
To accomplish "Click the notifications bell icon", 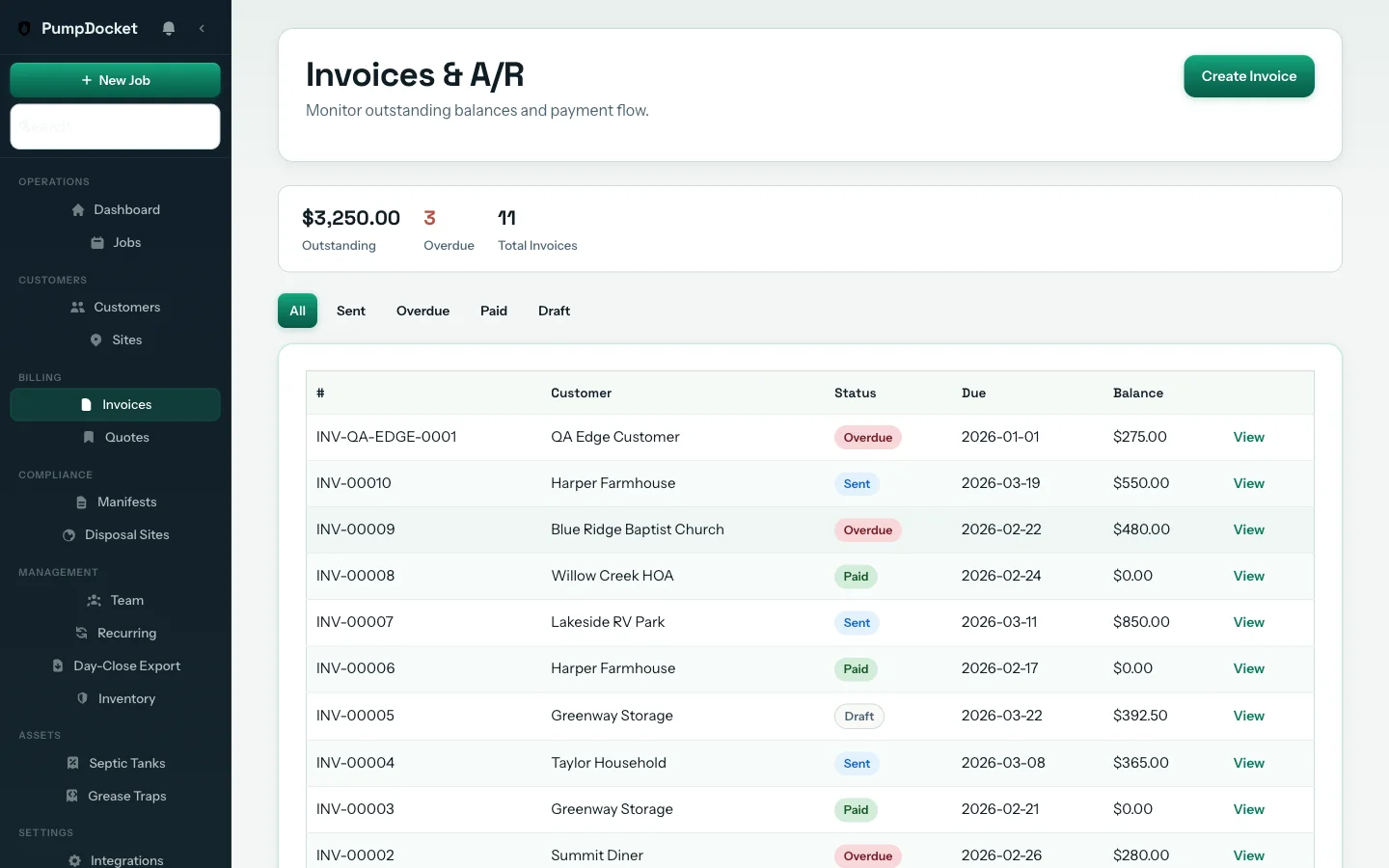I will click(x=169, y=28).
